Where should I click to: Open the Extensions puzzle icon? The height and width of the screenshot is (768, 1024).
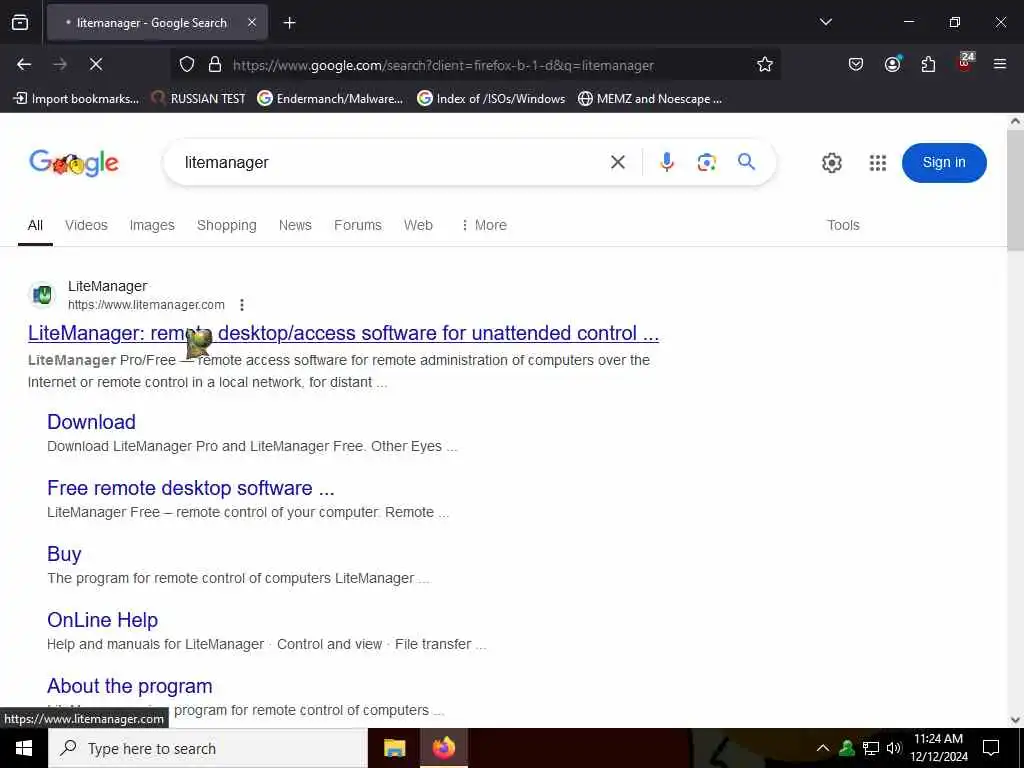[x=928, y=64]
